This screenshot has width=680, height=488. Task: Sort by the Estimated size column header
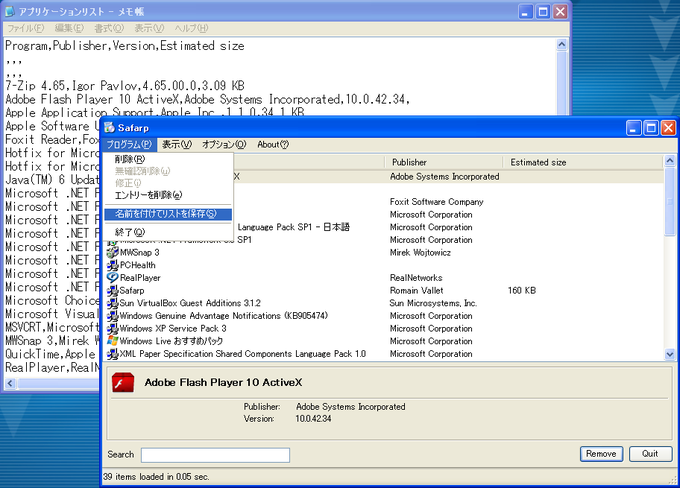[x=583, y=162]
